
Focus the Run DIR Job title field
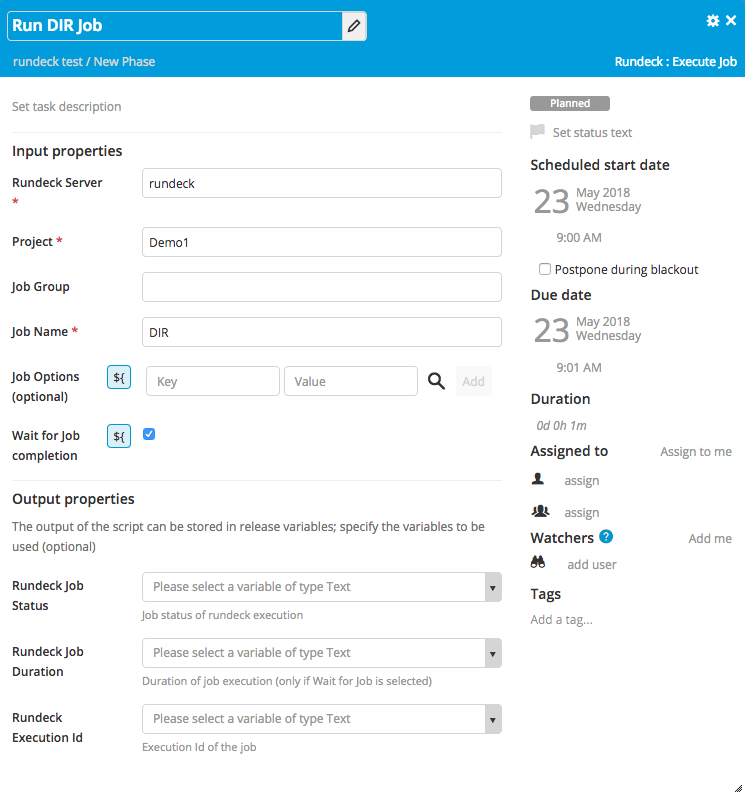[175, 26]
